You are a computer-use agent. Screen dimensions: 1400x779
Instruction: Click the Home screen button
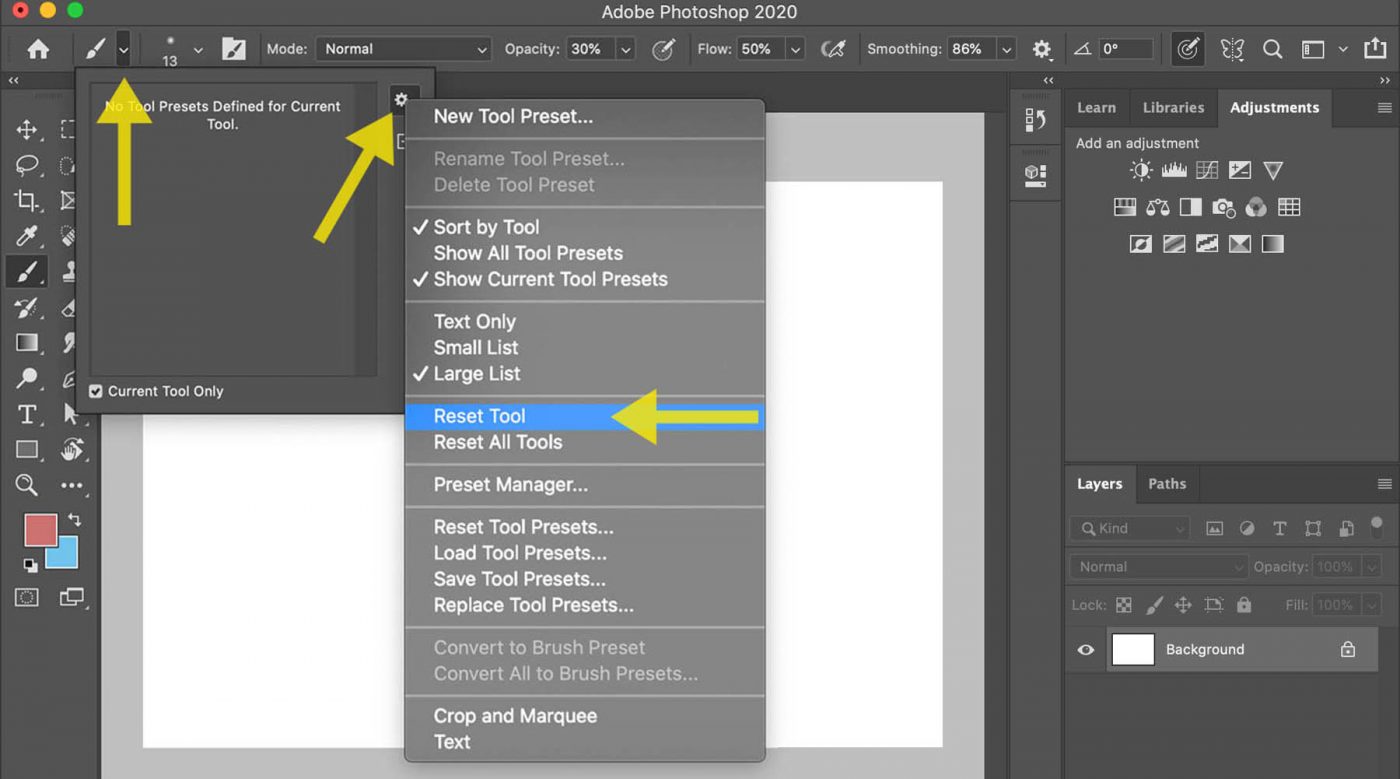tap(37, 48)
